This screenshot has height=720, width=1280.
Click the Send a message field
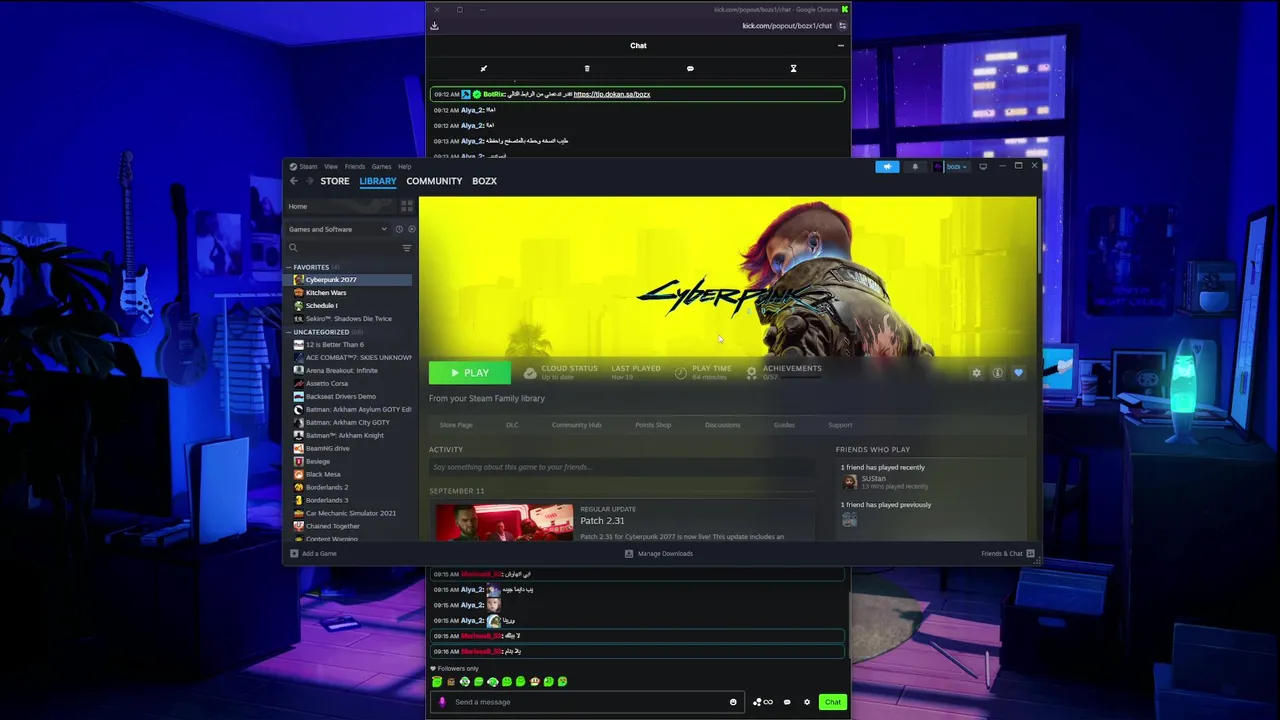point(588,702)
